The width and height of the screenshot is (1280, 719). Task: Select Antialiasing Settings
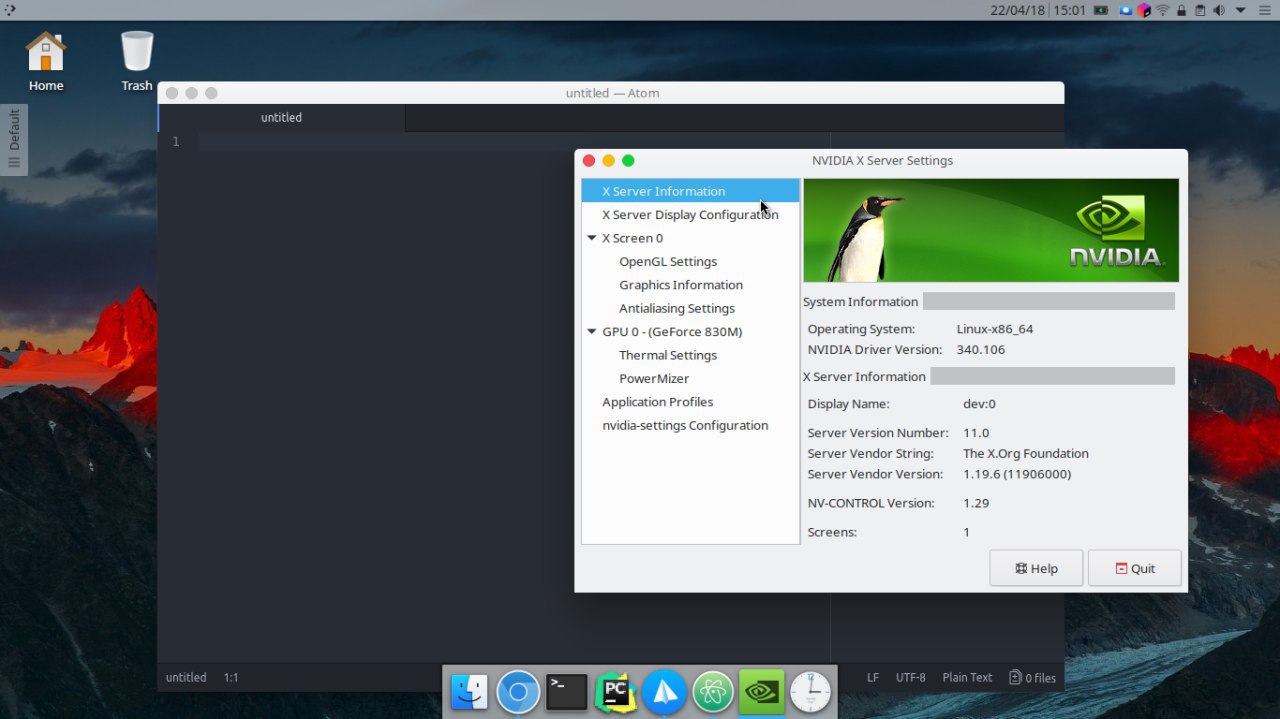(x=677, y=308)
